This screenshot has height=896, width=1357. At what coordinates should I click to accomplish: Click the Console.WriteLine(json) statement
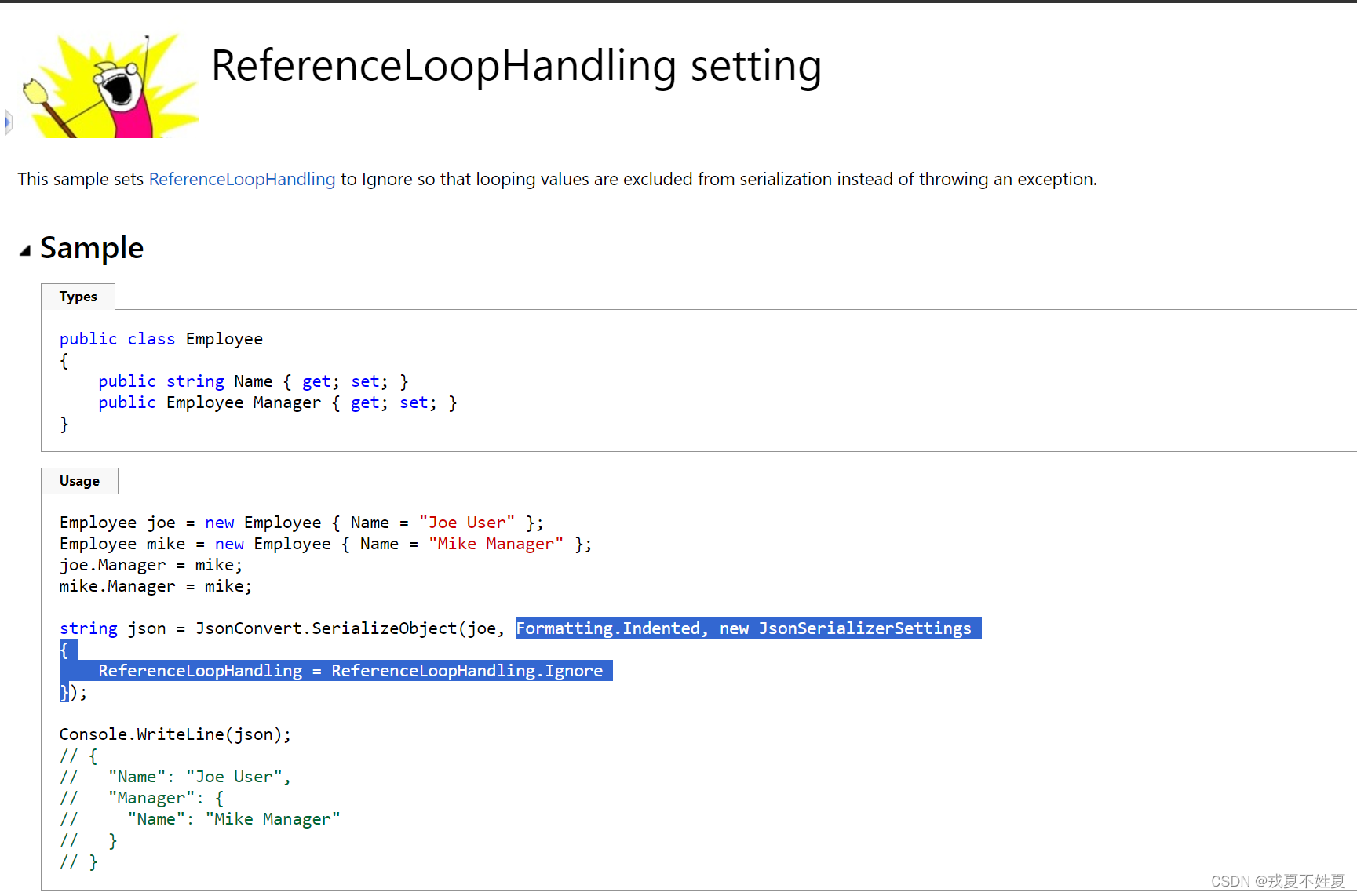175,734
